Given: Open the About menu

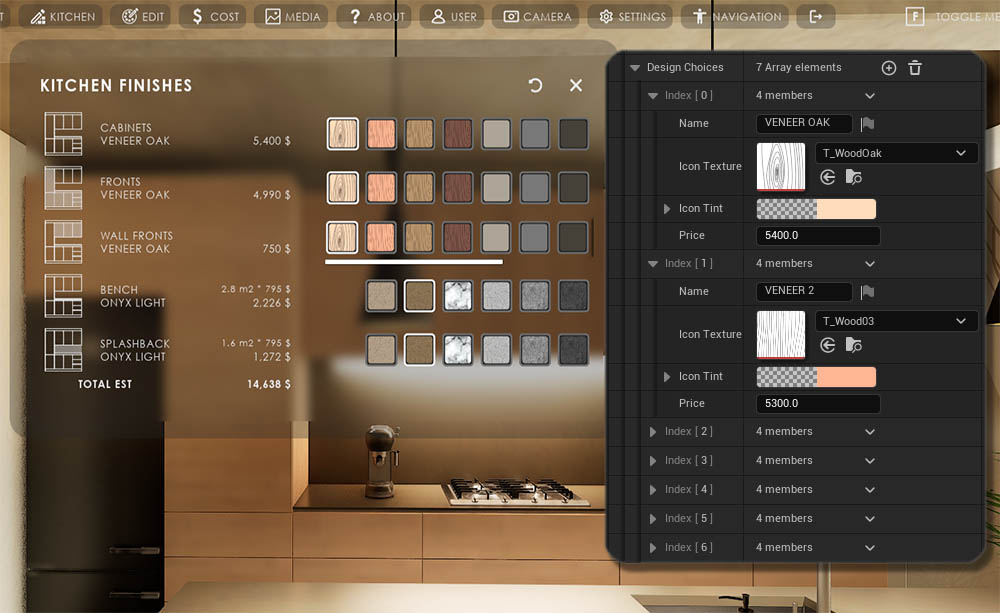Looking at the screenshot, I should tap(375, 17).
